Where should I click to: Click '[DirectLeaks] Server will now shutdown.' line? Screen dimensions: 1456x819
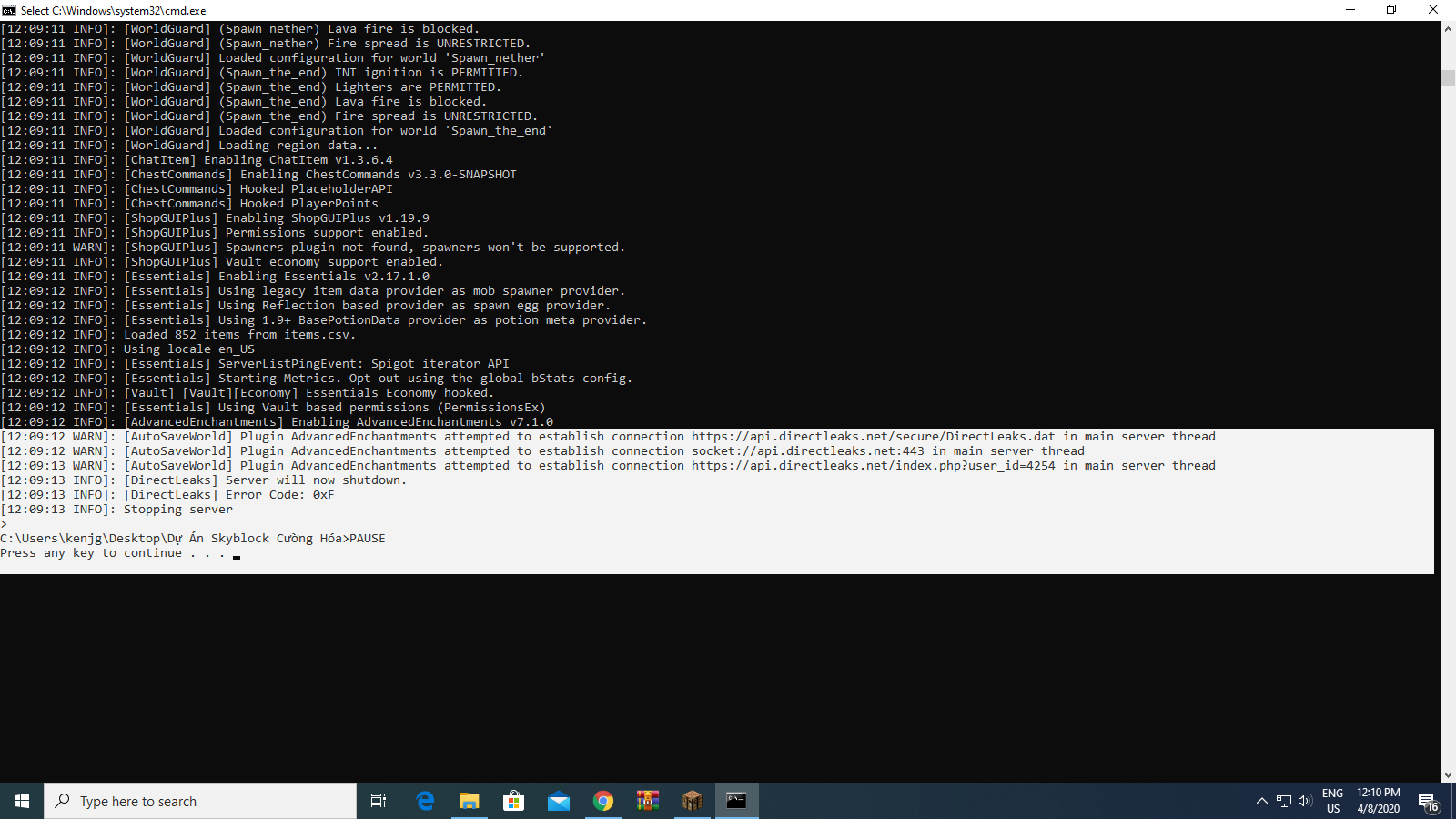coord(204,480)
